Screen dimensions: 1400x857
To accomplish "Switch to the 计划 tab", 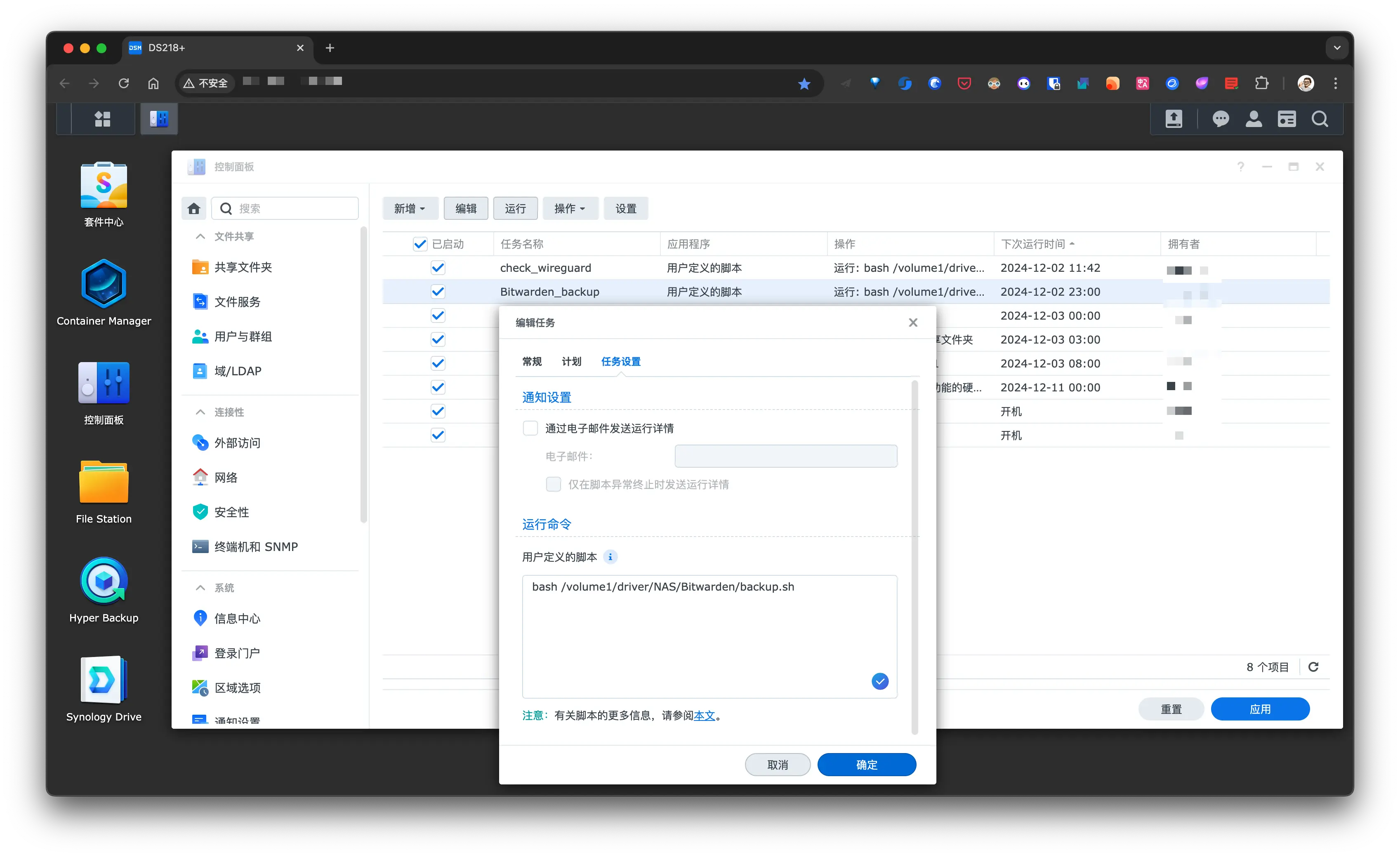I will click(x=571, y=361).
